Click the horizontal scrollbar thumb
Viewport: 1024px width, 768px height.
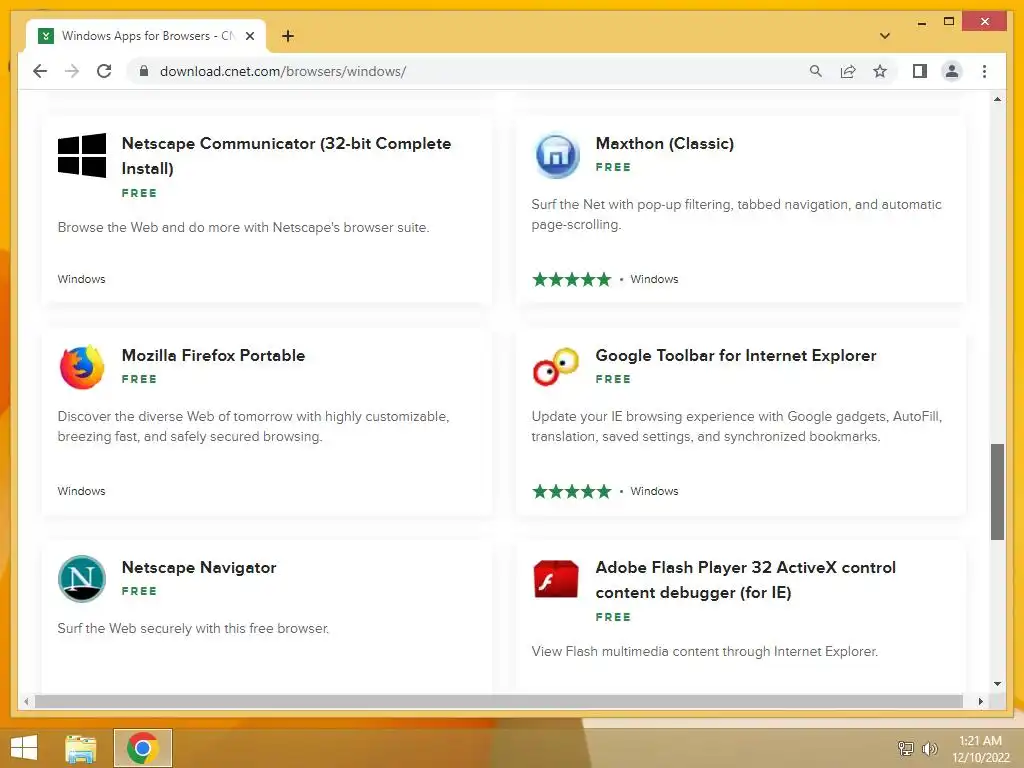pyautogui.click(x=499, y=701)
